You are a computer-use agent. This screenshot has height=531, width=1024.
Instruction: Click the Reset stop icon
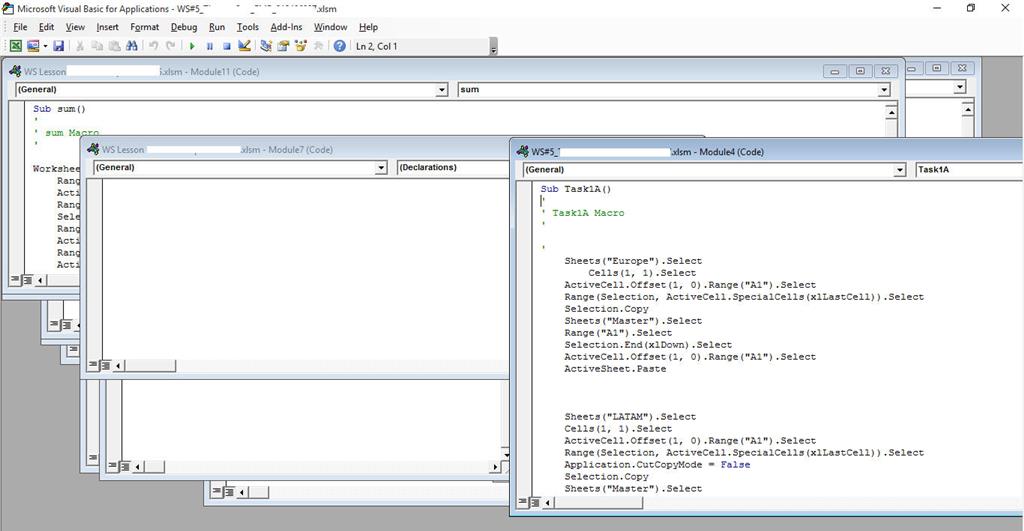click(227, 46)
